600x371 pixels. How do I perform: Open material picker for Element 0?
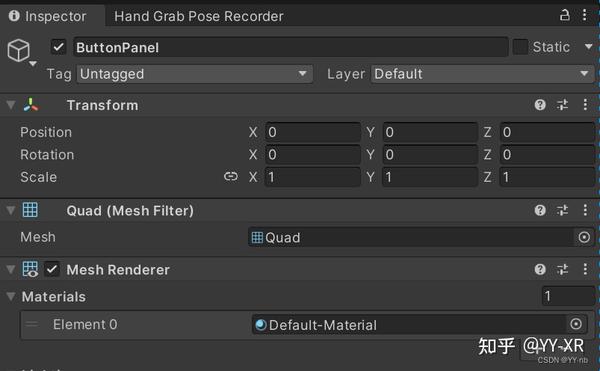click(576, 324)
